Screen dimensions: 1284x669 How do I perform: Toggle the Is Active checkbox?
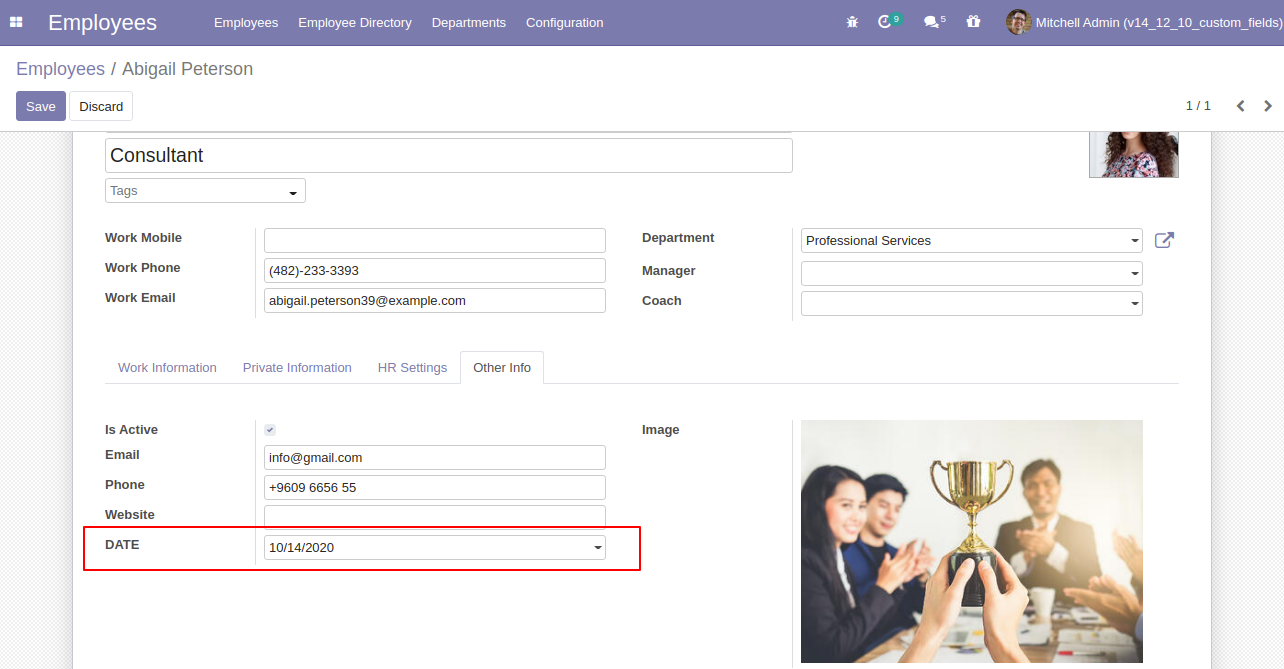click(x=270, y=430)
